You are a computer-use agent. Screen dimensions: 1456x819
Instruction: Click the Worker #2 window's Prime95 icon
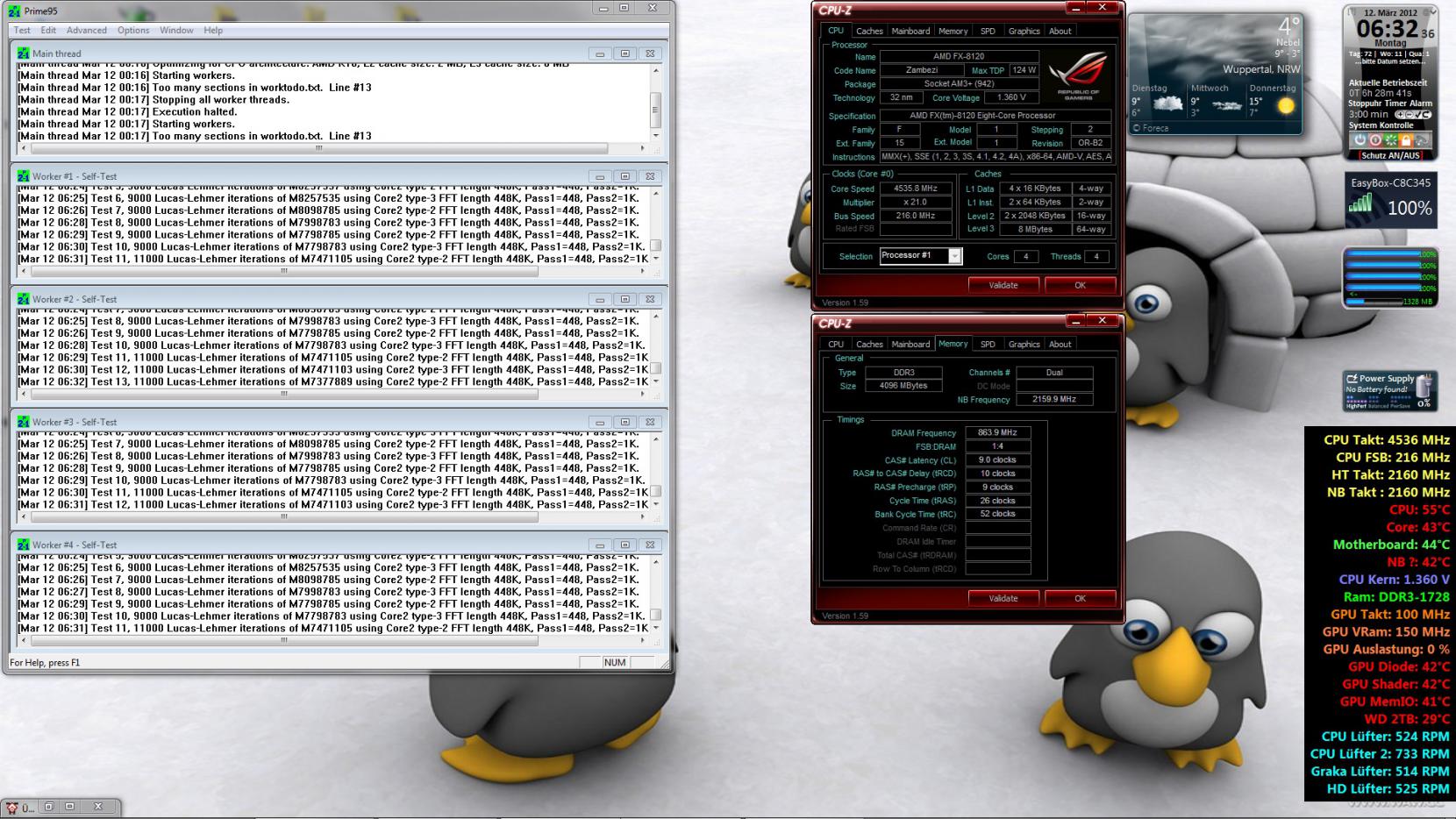coord(23,299)
